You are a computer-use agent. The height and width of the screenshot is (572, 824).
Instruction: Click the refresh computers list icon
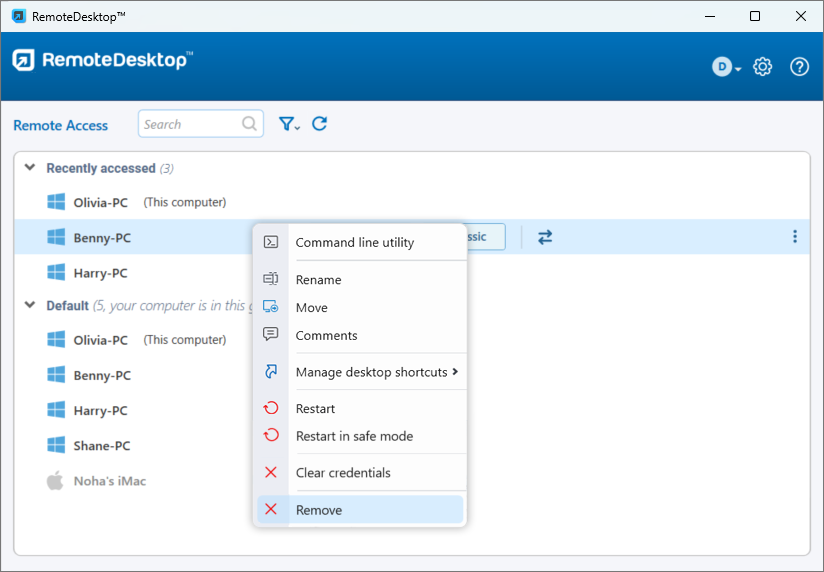point(320,124)
